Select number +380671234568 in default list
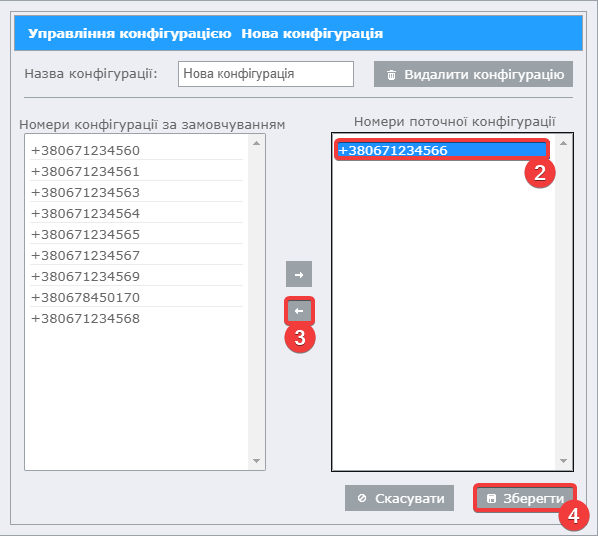This screenshot has width=598, height=536. pyautogui.click(x=137, y=318)
